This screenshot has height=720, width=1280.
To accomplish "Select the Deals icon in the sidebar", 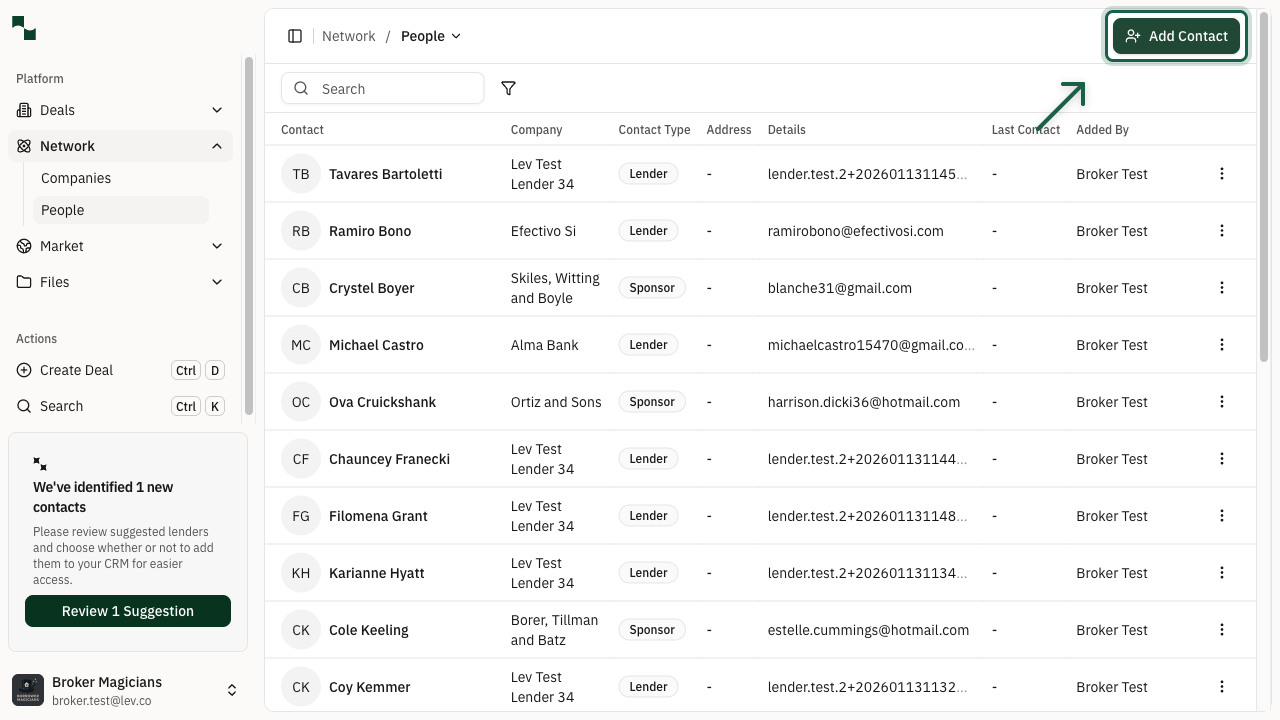I will coord(22,110).
